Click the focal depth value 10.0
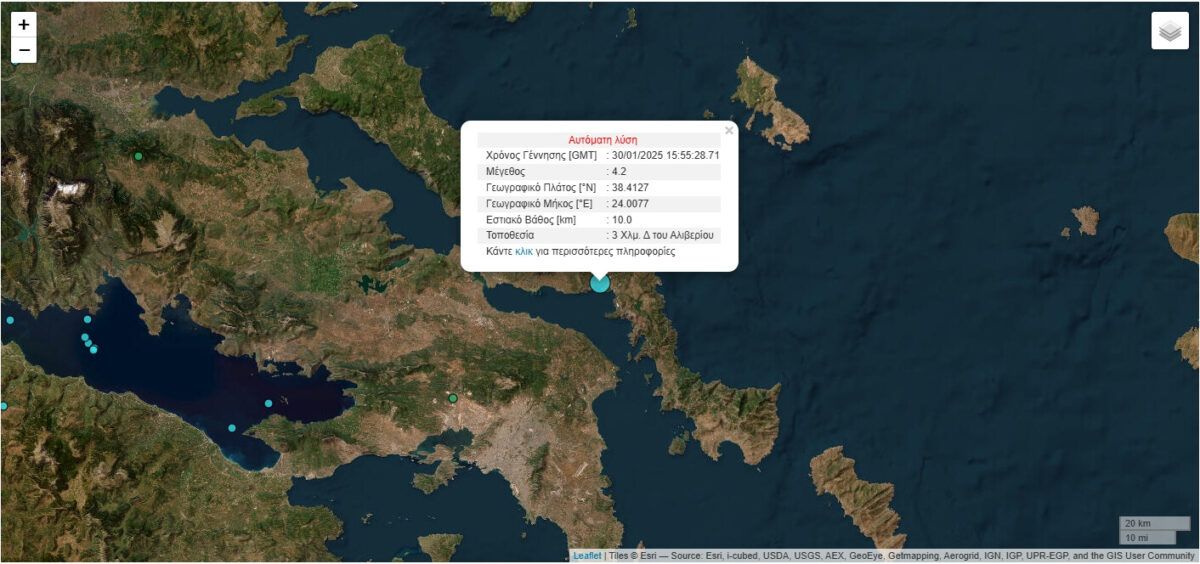 point(622,220)
